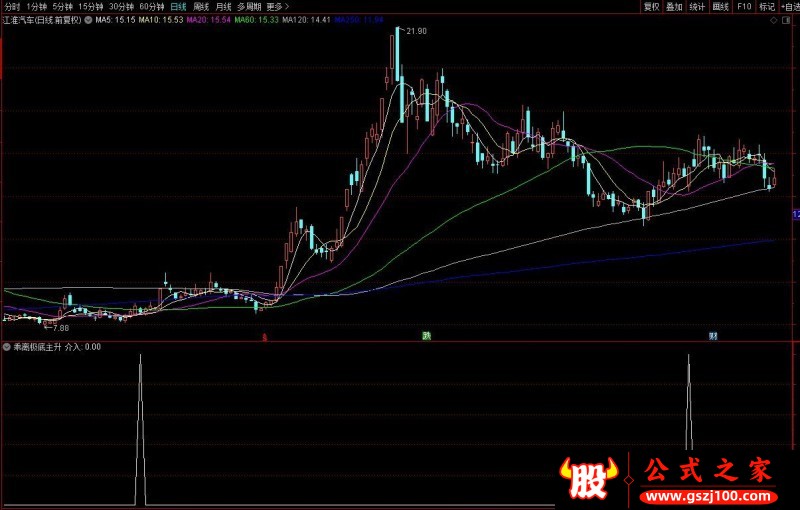
Task: Open the 多周期 multi-period view
Action: point(250,6)
